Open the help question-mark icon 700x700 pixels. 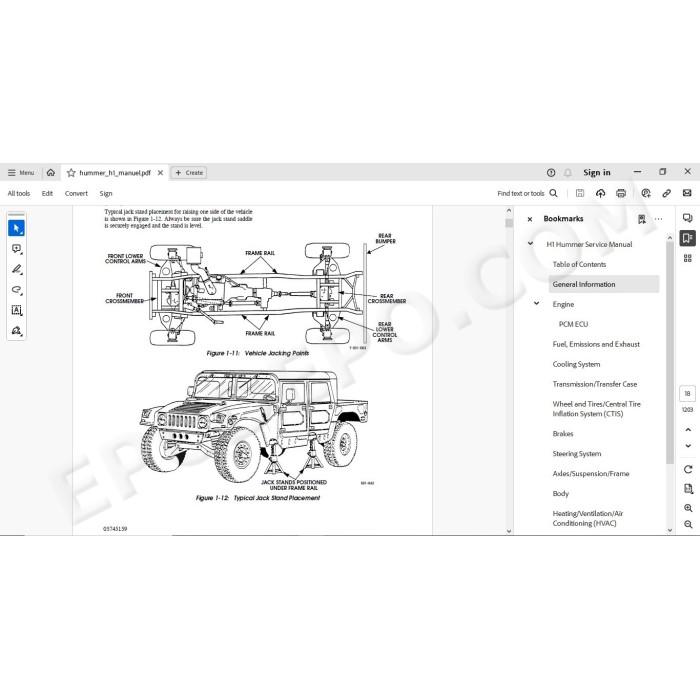tap(551, 172)
